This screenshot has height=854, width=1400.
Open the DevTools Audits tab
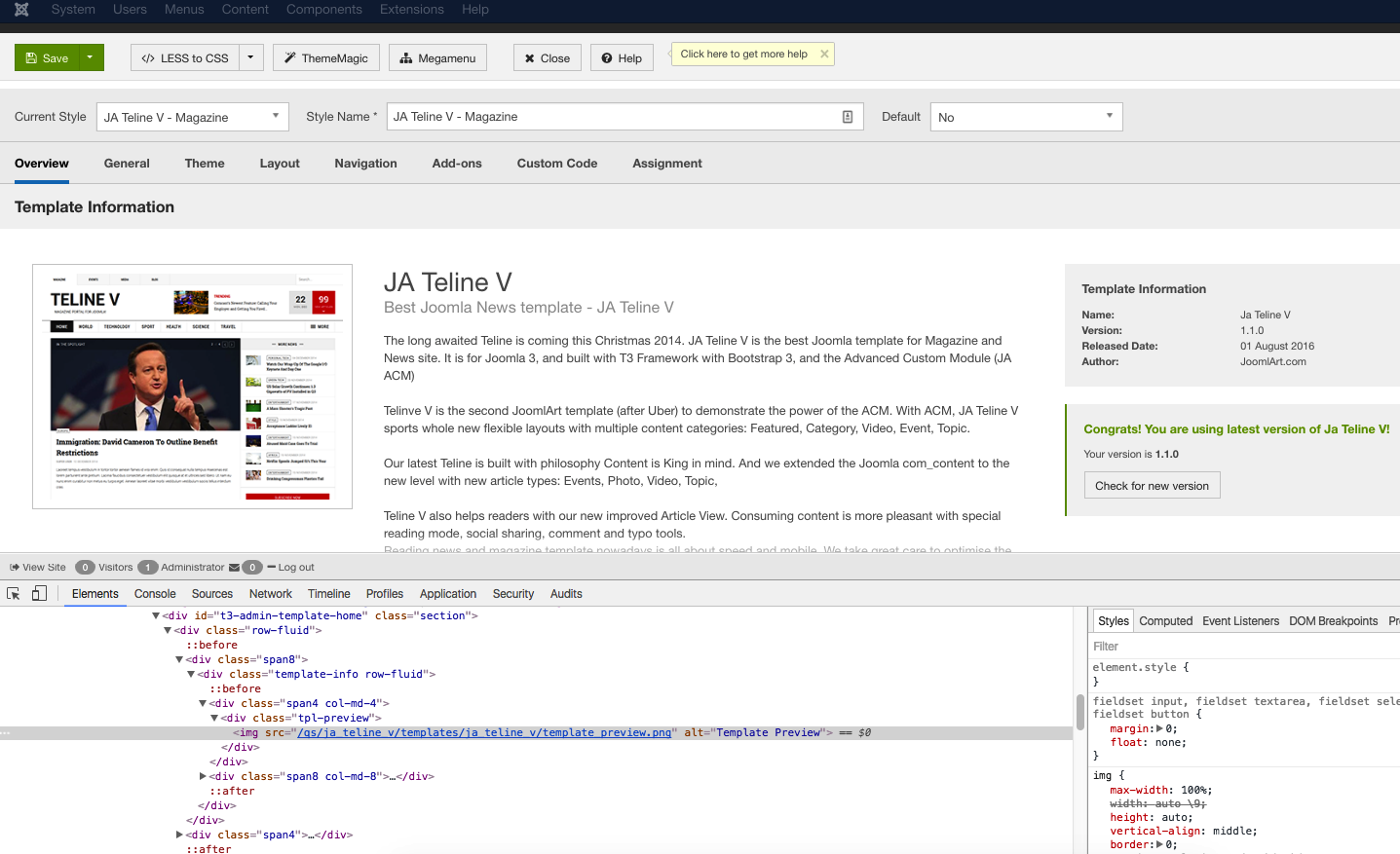point(566,594)
